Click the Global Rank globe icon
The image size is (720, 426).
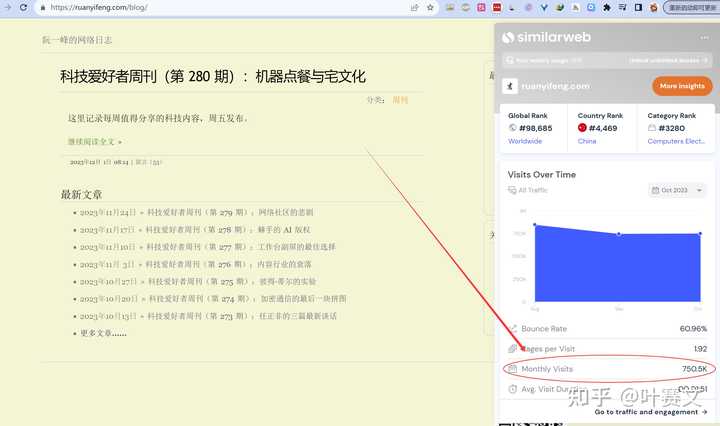click(512, 128)
